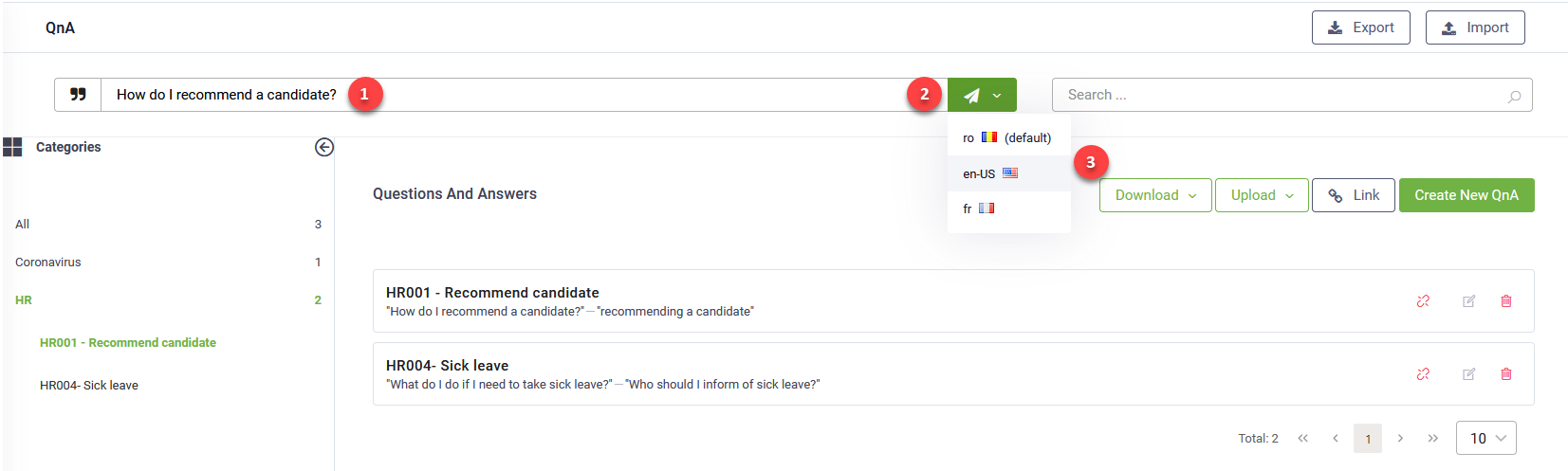
Task: Edit the HR001 Recommend candidate entry
Action: coord(1468,301)
